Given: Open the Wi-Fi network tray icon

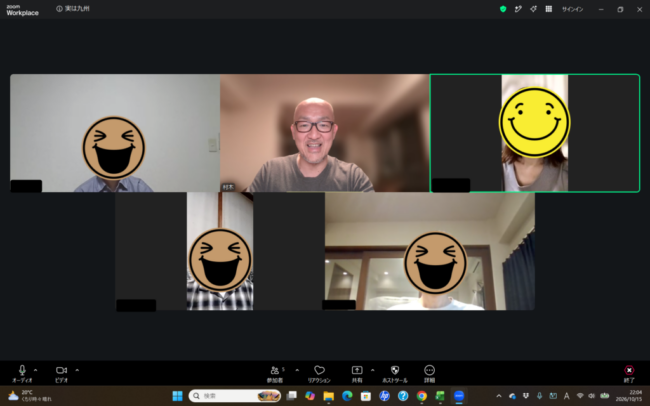Looking at the screenshot, I should 580,396.
